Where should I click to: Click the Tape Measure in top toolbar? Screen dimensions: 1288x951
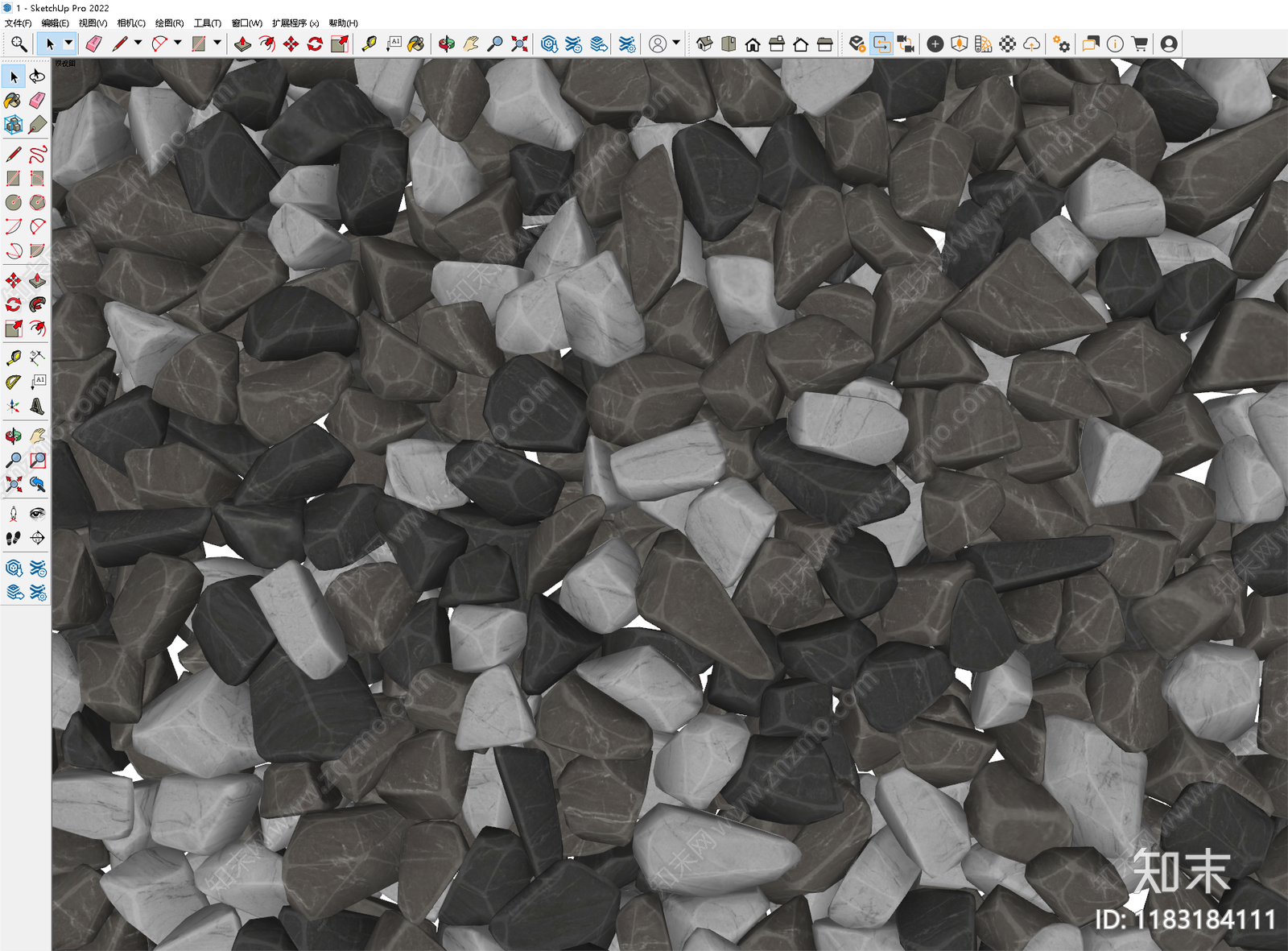coord(369,43)
